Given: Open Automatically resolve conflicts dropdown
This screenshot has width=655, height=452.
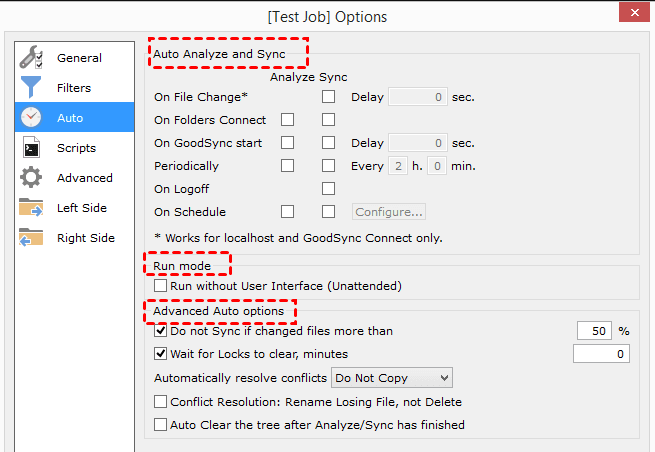Looking at the screenshot, I should click(392, 378).
